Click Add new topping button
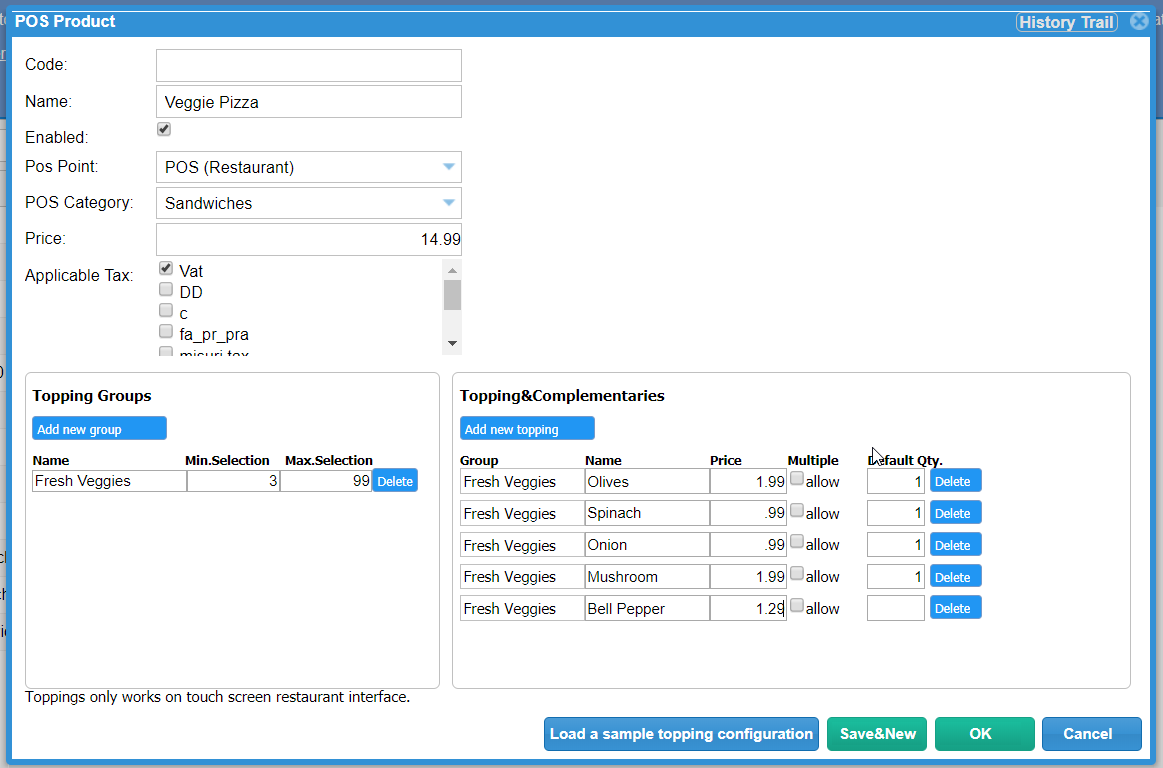1163x768 pixels. (527, 429)
